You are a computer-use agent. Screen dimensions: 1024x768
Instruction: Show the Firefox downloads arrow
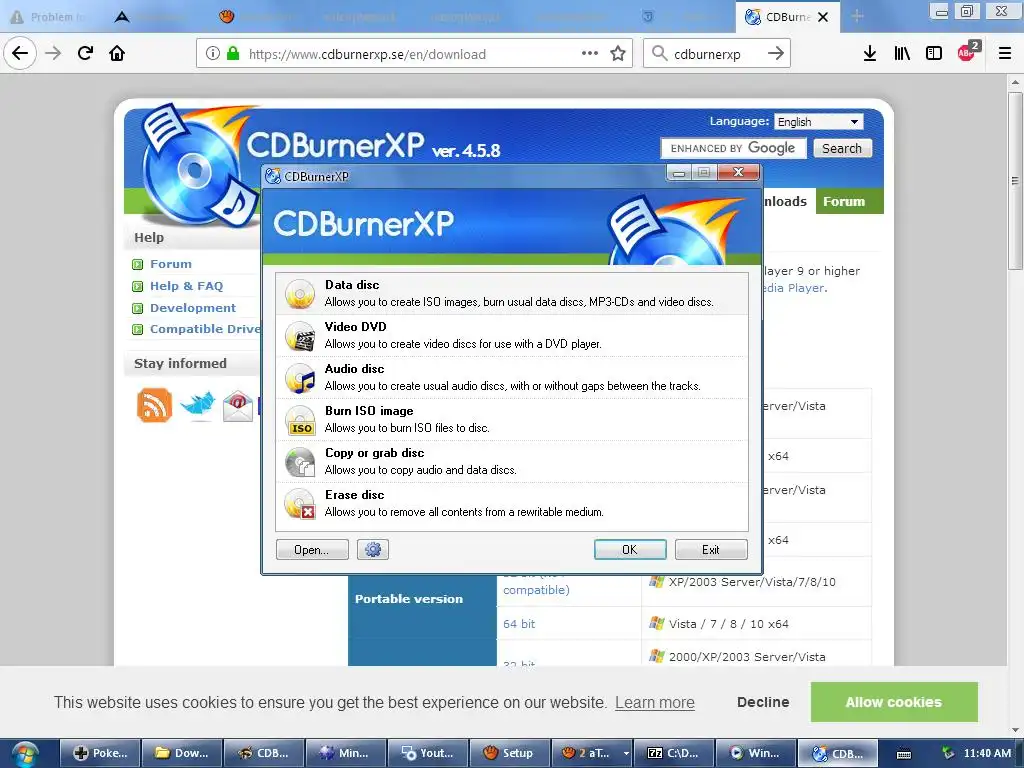[x=870, y=54]
